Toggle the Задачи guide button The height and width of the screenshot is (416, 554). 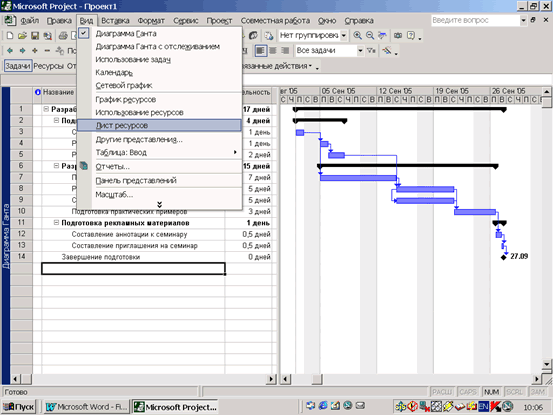(18, 66)
